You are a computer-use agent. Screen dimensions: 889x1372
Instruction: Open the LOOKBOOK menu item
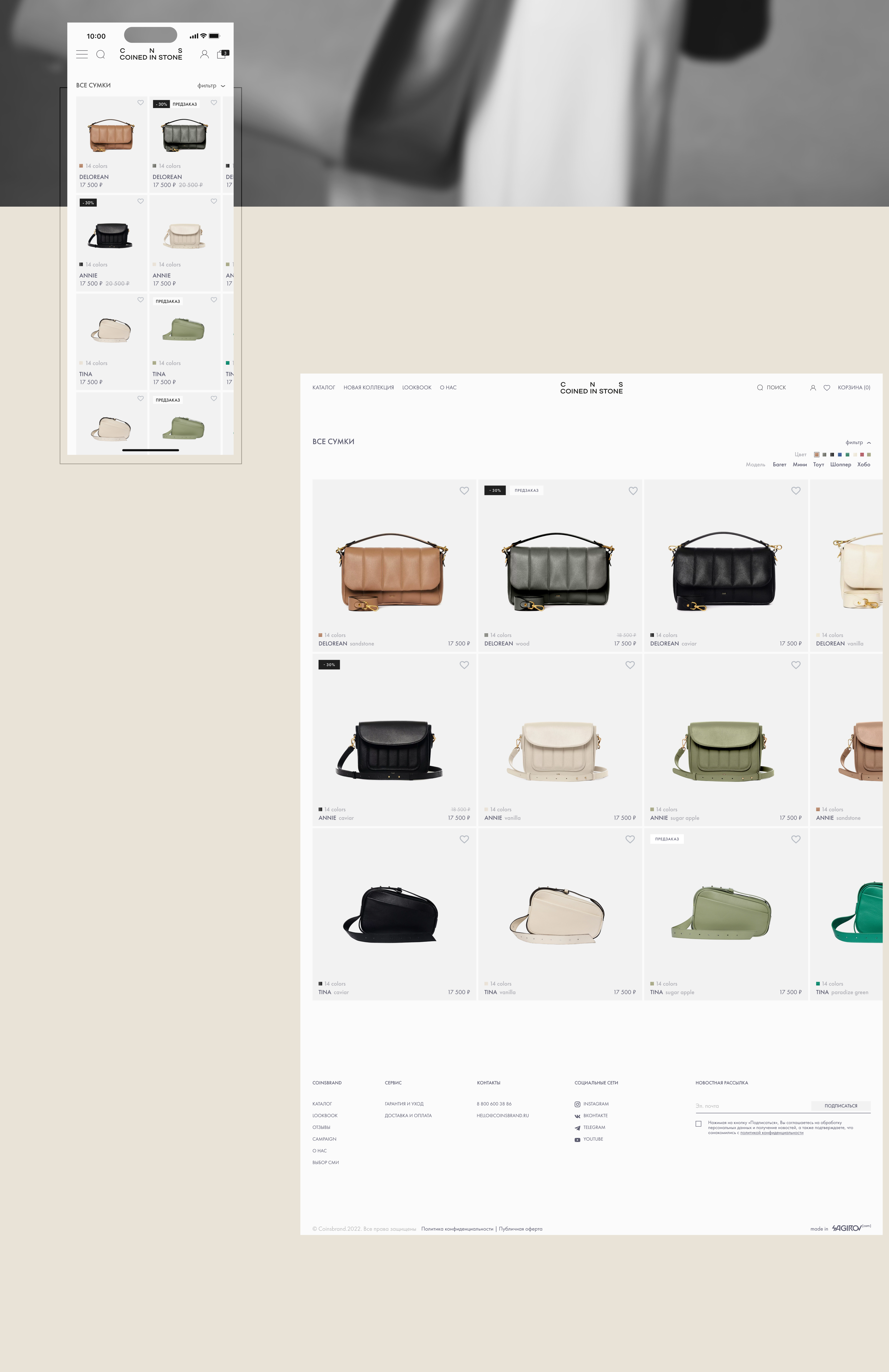(416, 387)
